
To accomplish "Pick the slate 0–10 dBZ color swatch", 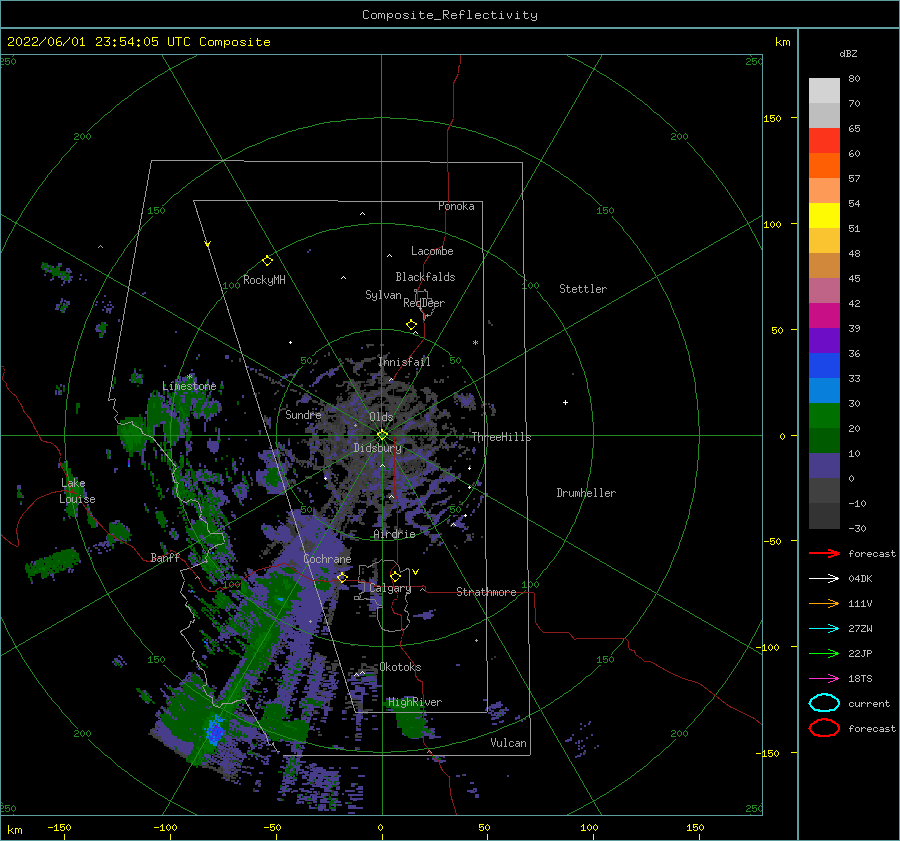I will pos(824,466).
